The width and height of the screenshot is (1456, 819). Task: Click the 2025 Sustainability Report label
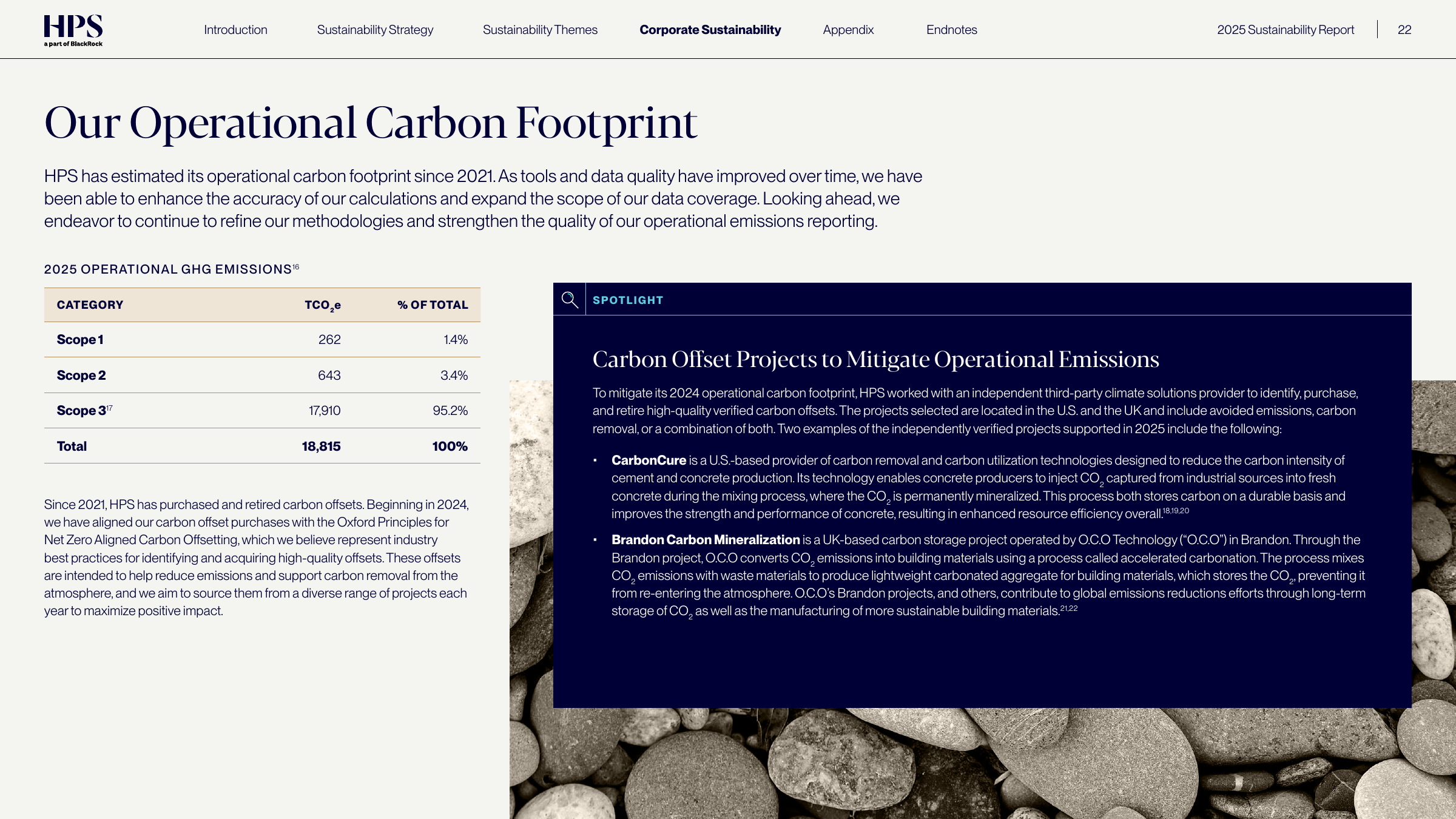[1286, 30]
